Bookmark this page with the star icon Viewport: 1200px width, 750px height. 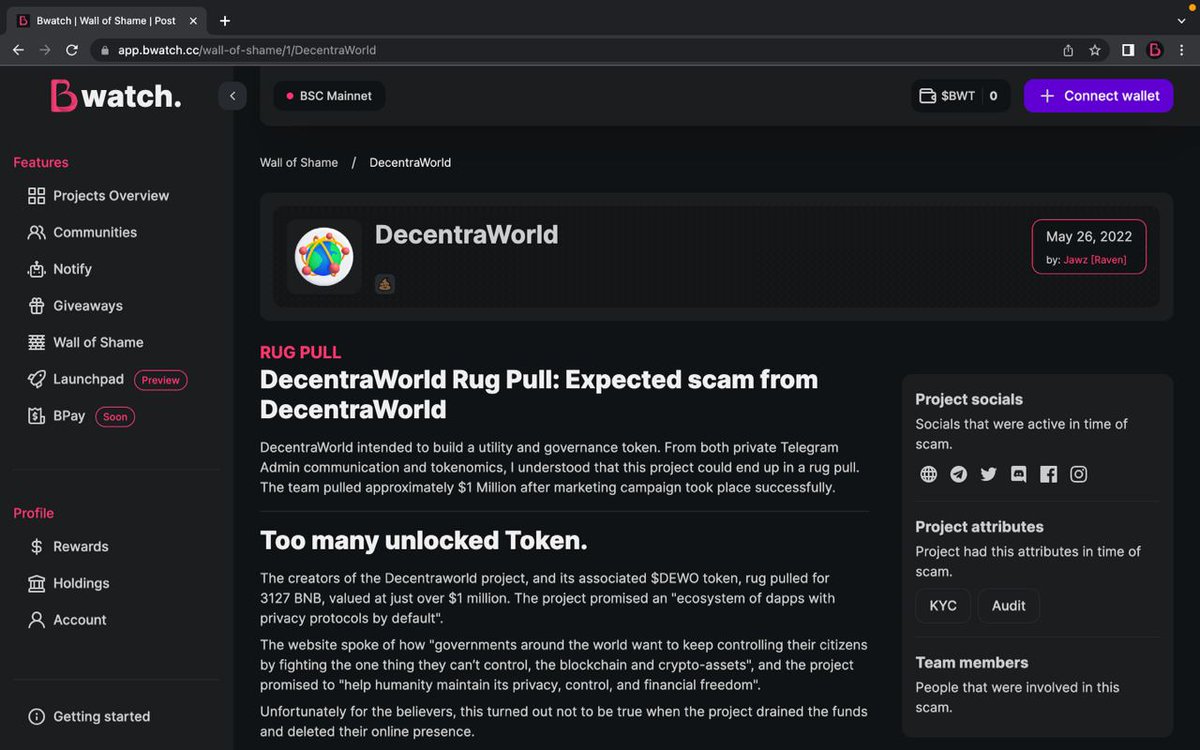1095,50
